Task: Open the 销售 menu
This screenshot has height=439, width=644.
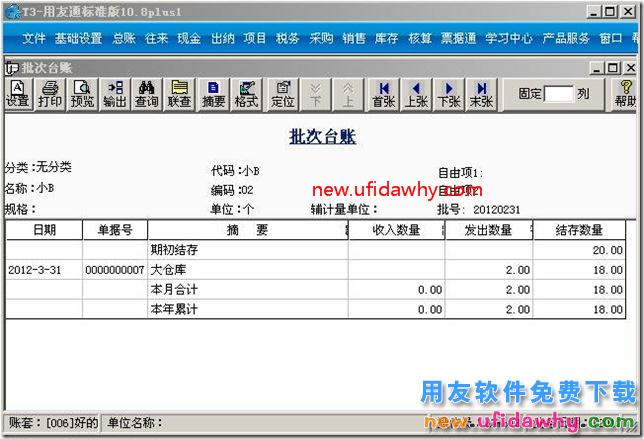Action: pyautogui.click(x=354, y=39)
